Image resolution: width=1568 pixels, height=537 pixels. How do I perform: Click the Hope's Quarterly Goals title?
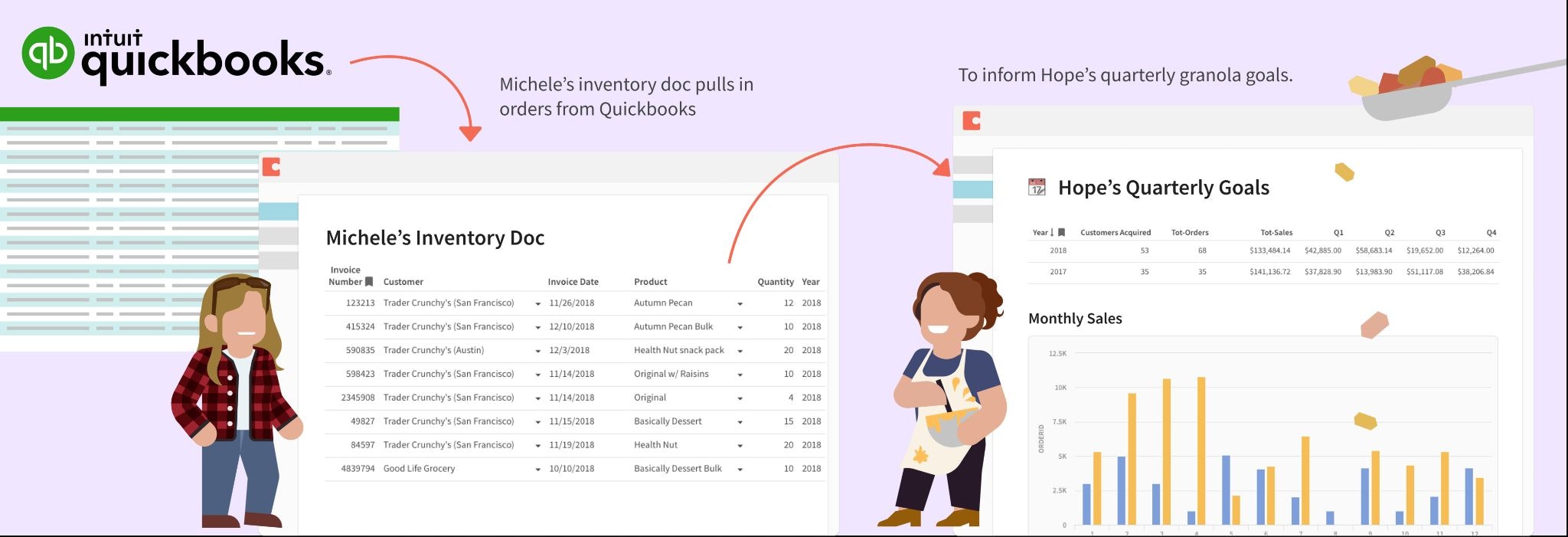1164,188
